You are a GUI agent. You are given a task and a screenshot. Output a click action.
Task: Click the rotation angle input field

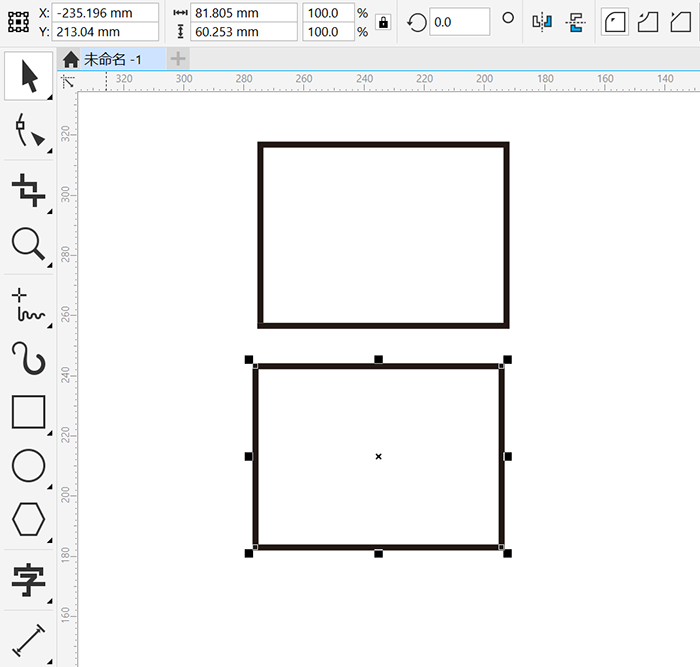tap(459, 21)
